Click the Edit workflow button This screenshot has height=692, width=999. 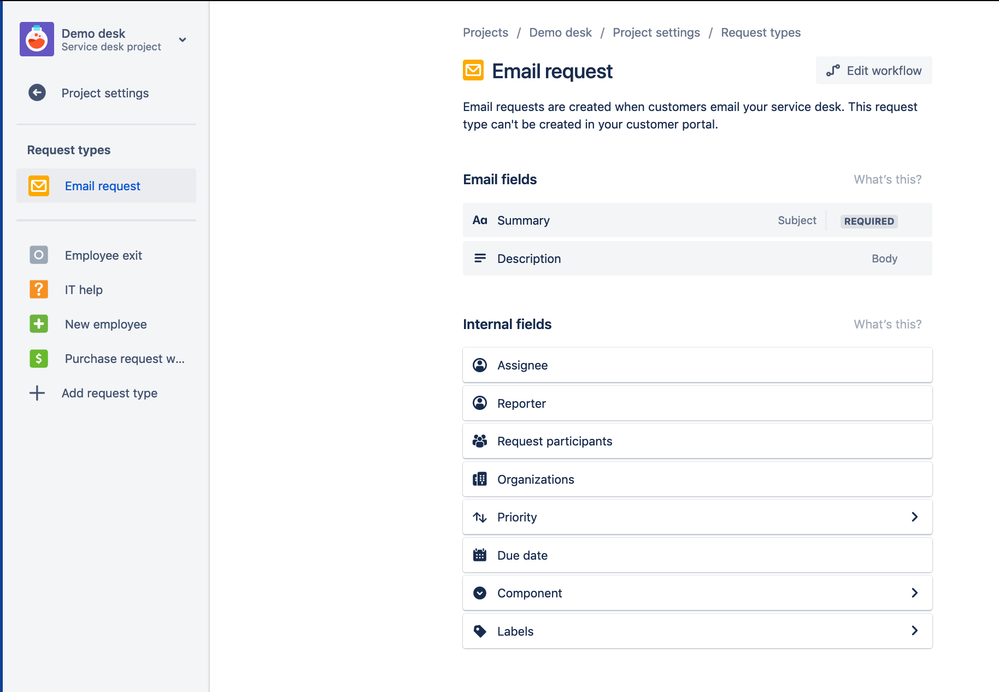pyautogui.click(x=874, y=70)
